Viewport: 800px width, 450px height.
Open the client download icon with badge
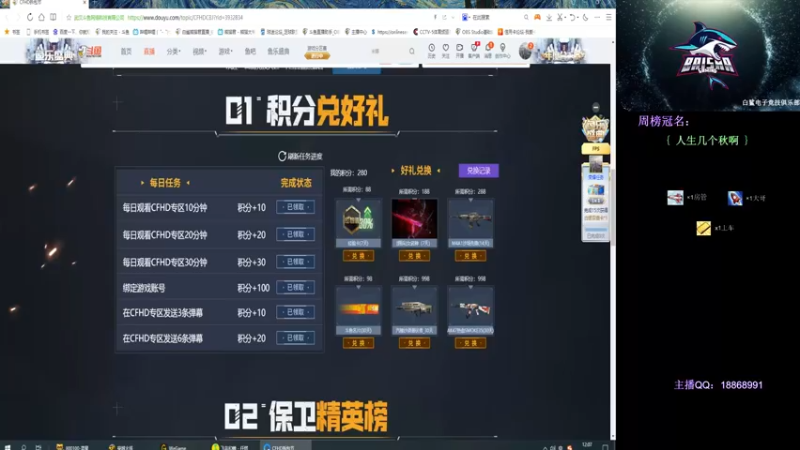(x=474, y=50)
